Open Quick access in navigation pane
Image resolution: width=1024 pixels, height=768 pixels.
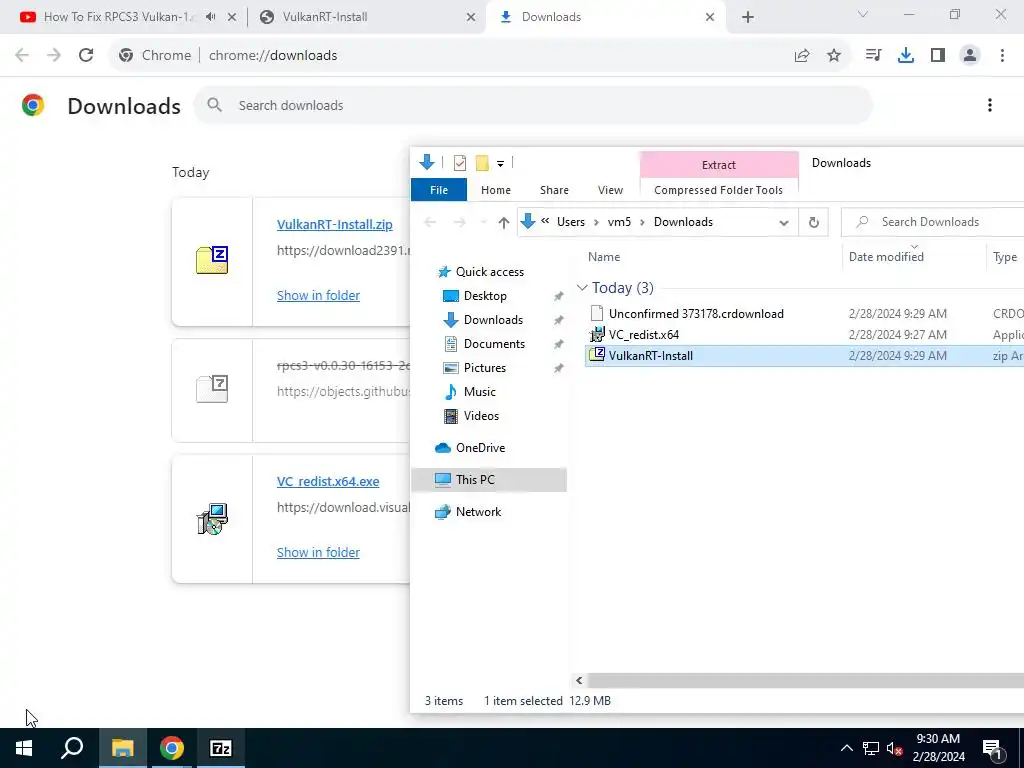(489, 272)
